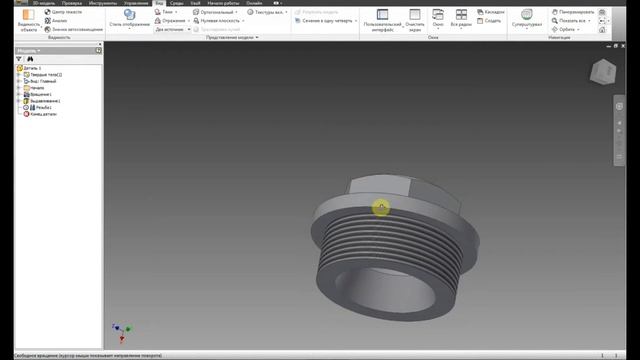Click the ViewCube in the viewport corner

[603, 72]
